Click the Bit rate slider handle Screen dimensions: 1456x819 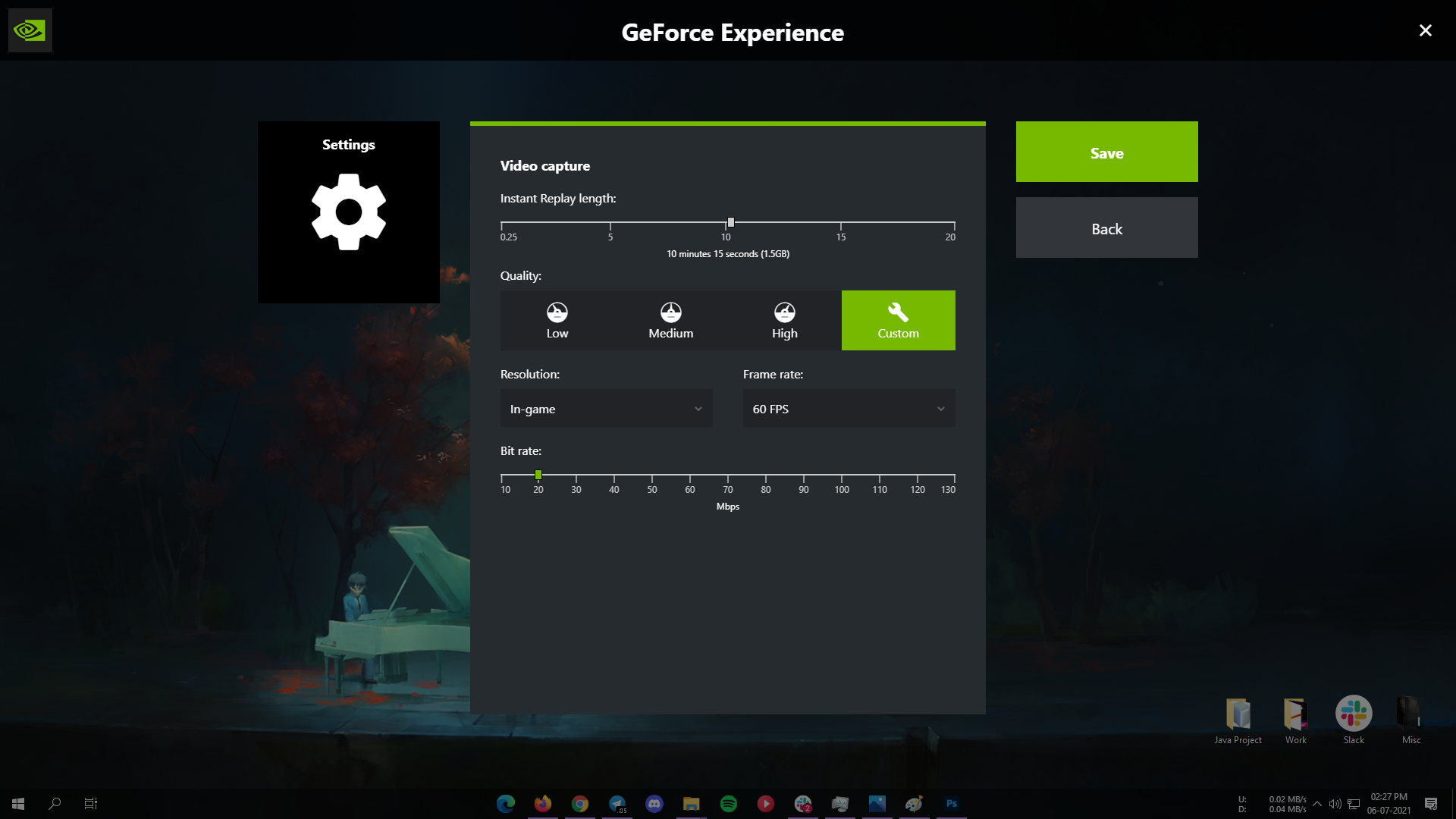538,475
